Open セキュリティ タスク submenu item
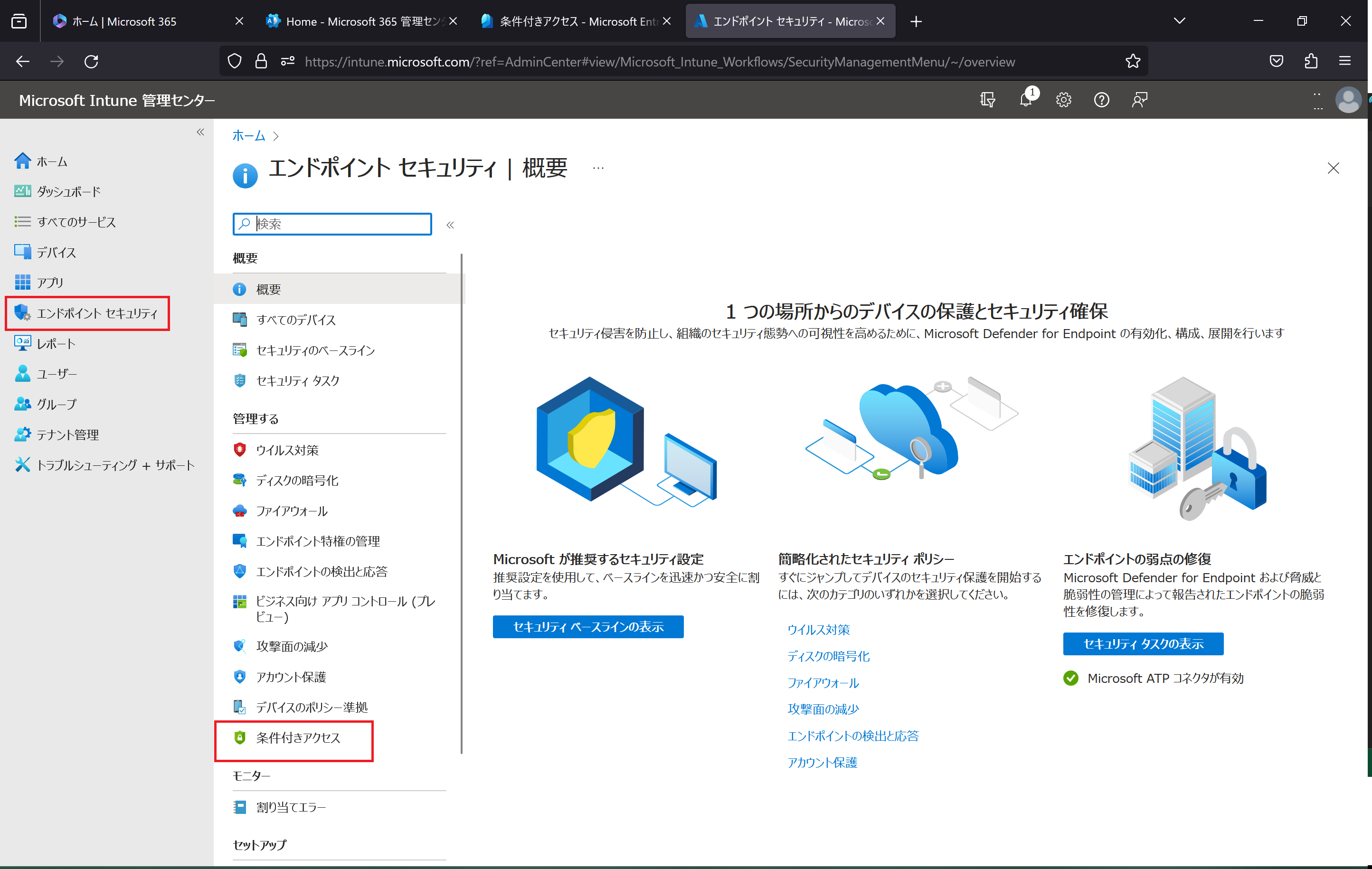 pyautogui.click(x=285, y=380)
